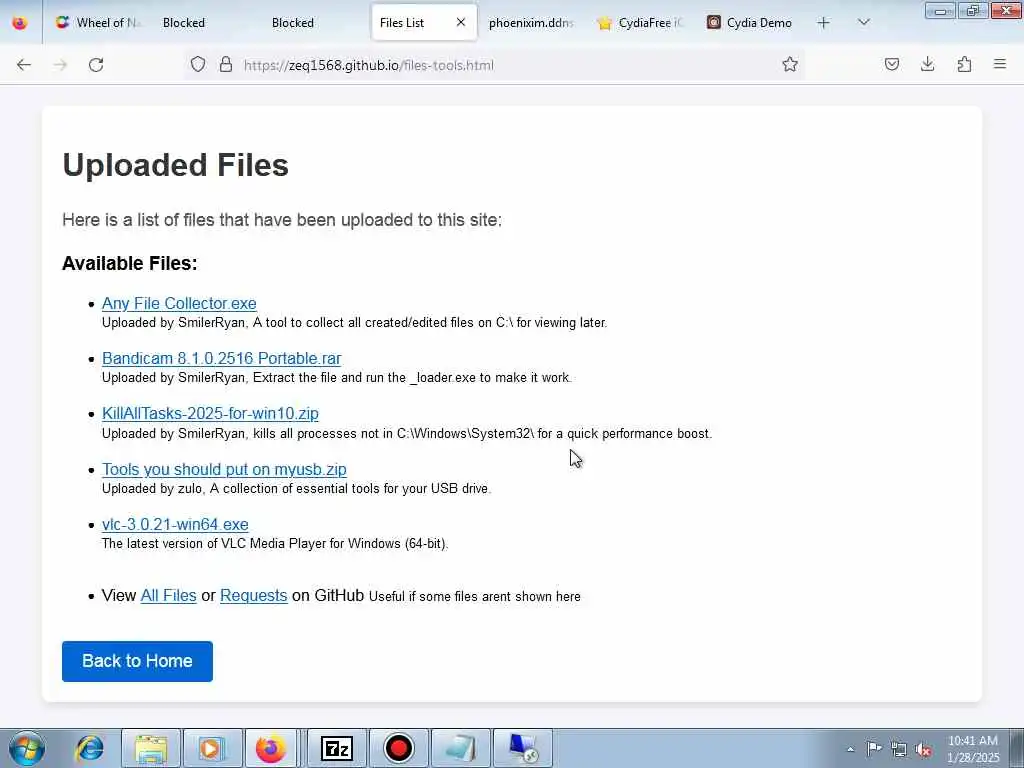Click the Back to Home button
1024x768 pixels.
click(x=137, y=661)
